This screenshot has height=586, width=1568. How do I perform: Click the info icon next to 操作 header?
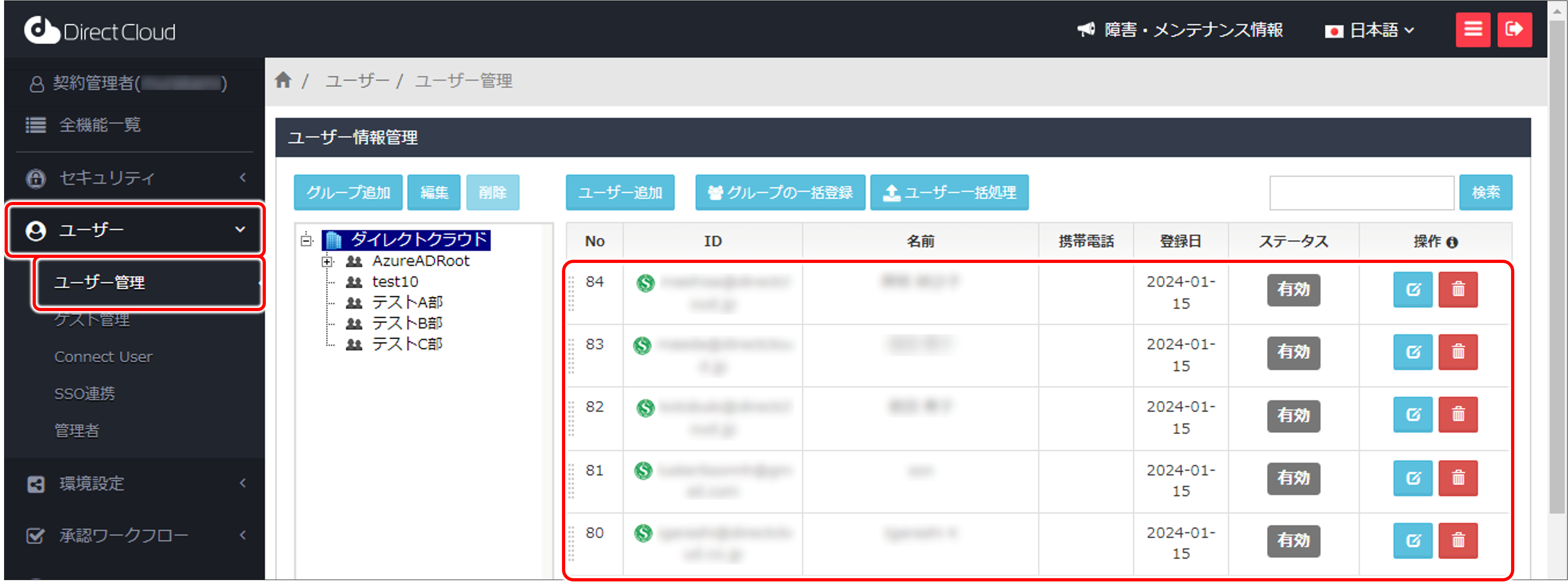coord(1452,242)
